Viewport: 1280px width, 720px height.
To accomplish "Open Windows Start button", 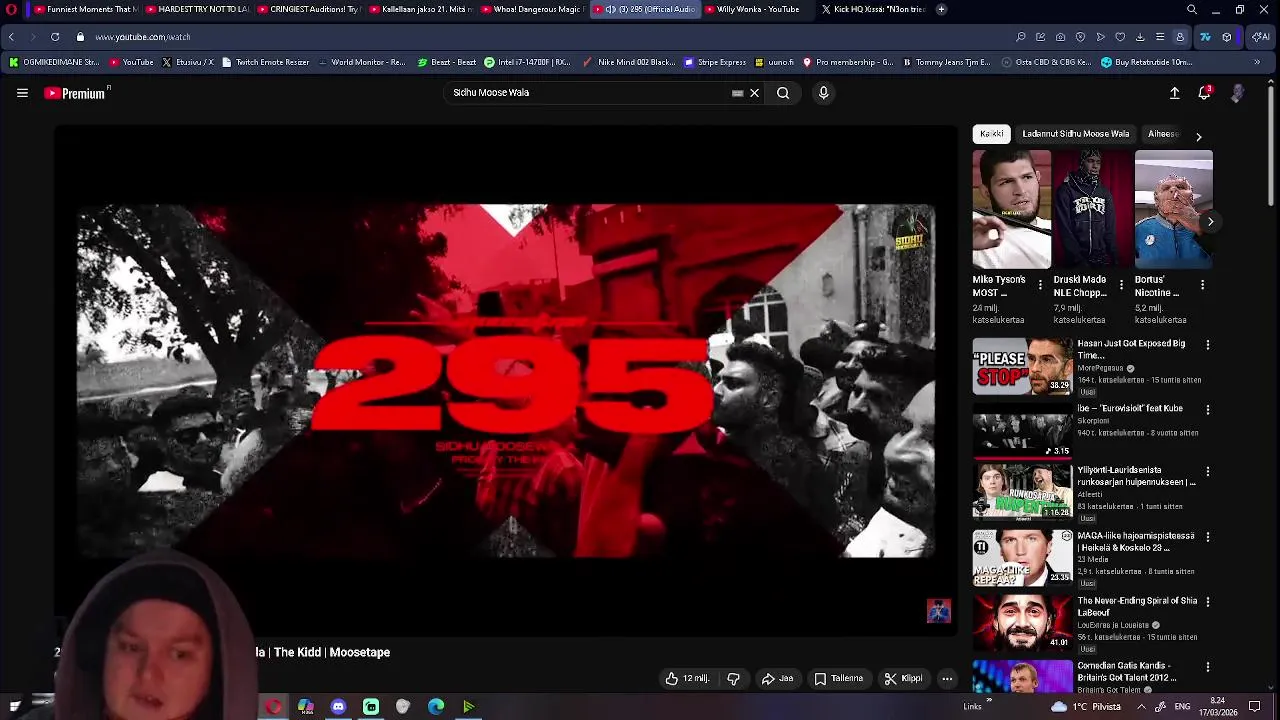I will pos(14,707).
